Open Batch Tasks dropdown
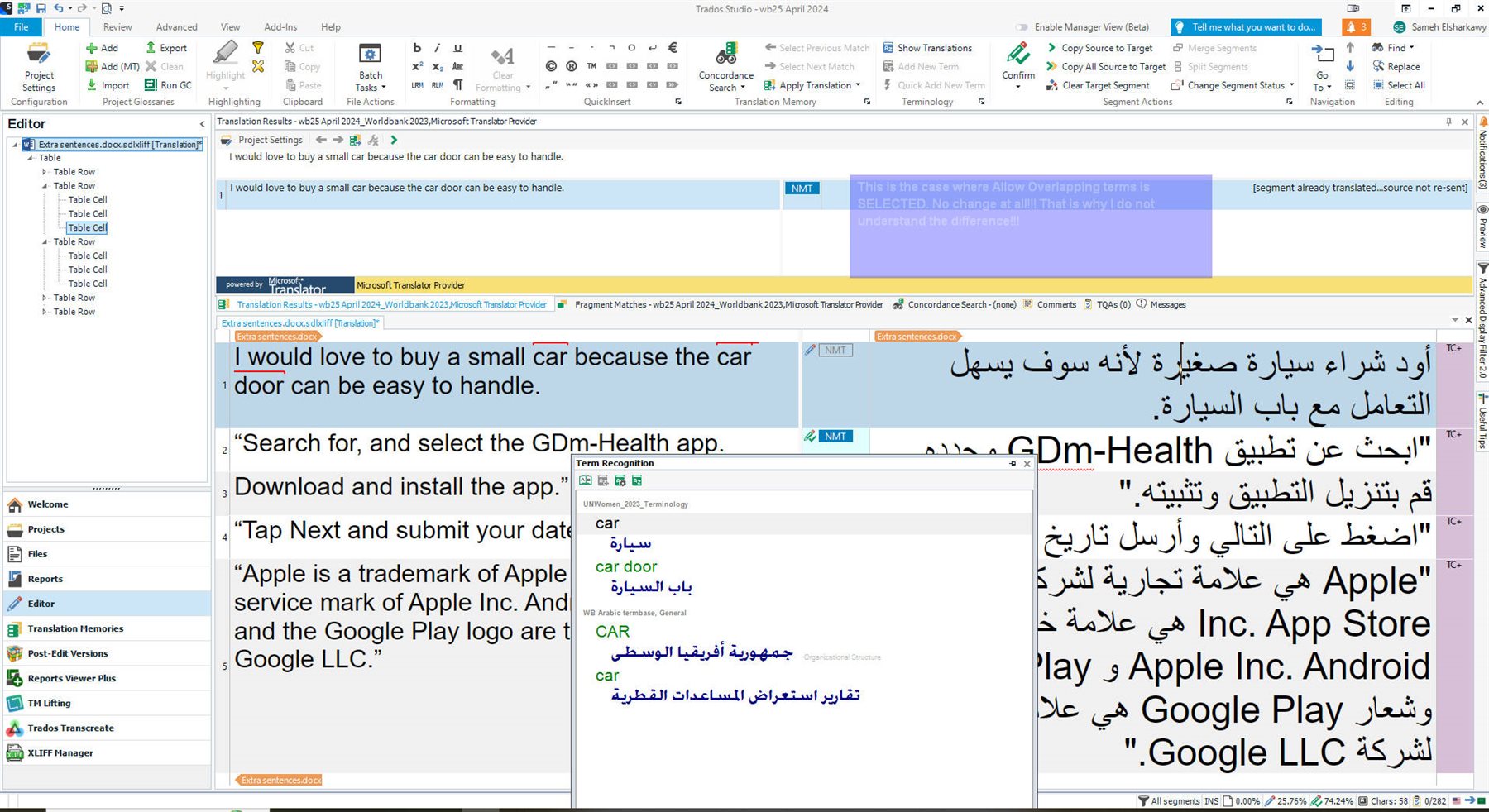 [371, 67]
